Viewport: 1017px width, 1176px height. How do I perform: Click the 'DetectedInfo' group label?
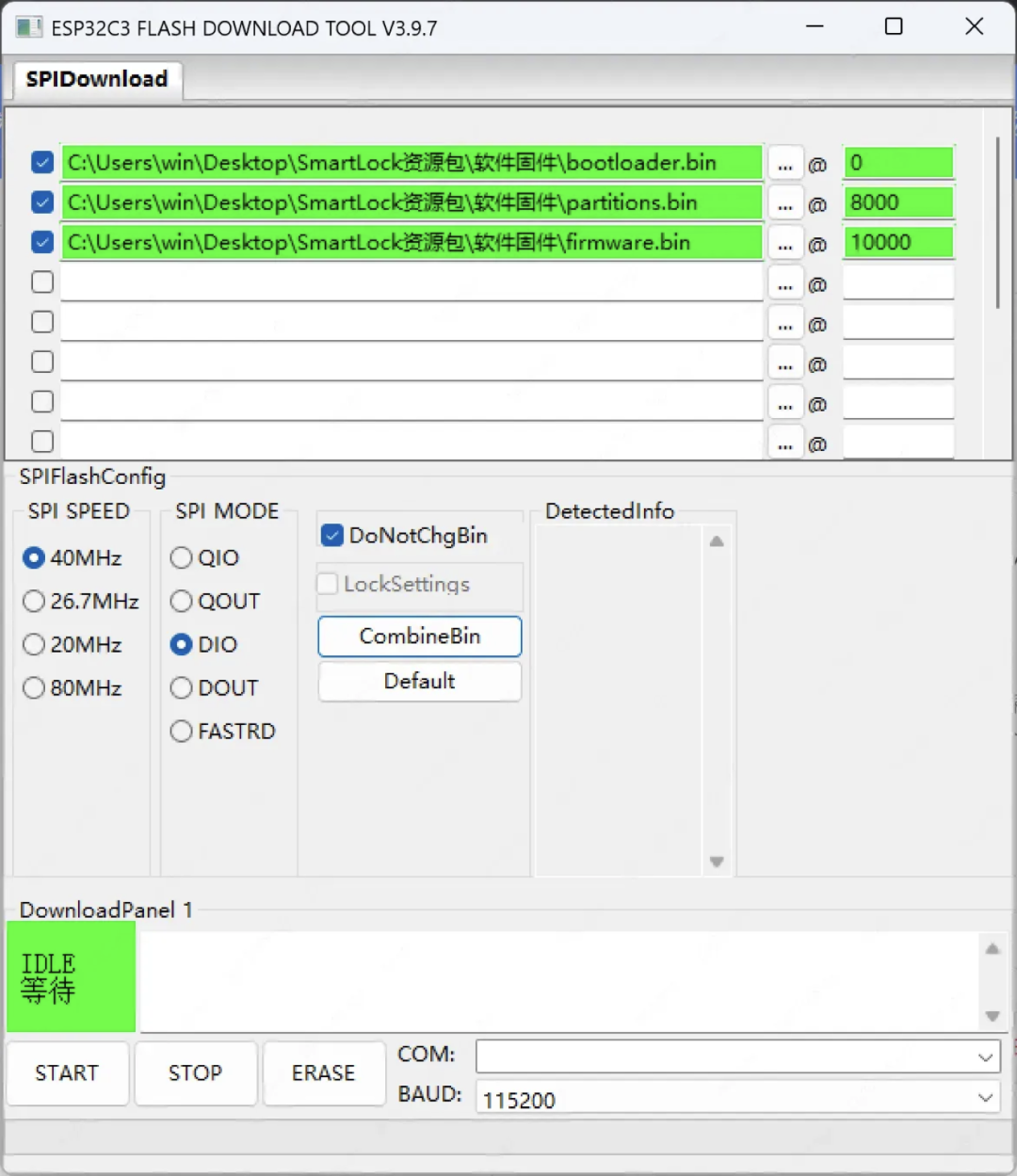point(610,511)
